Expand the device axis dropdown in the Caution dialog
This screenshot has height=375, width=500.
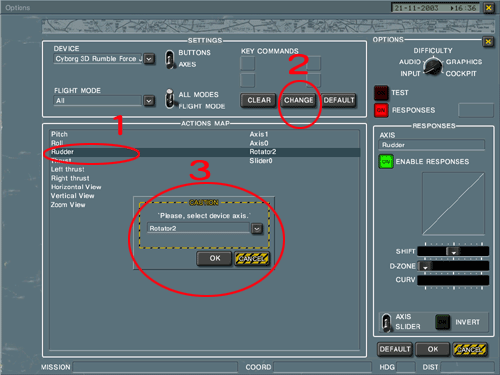pos(257,229)
